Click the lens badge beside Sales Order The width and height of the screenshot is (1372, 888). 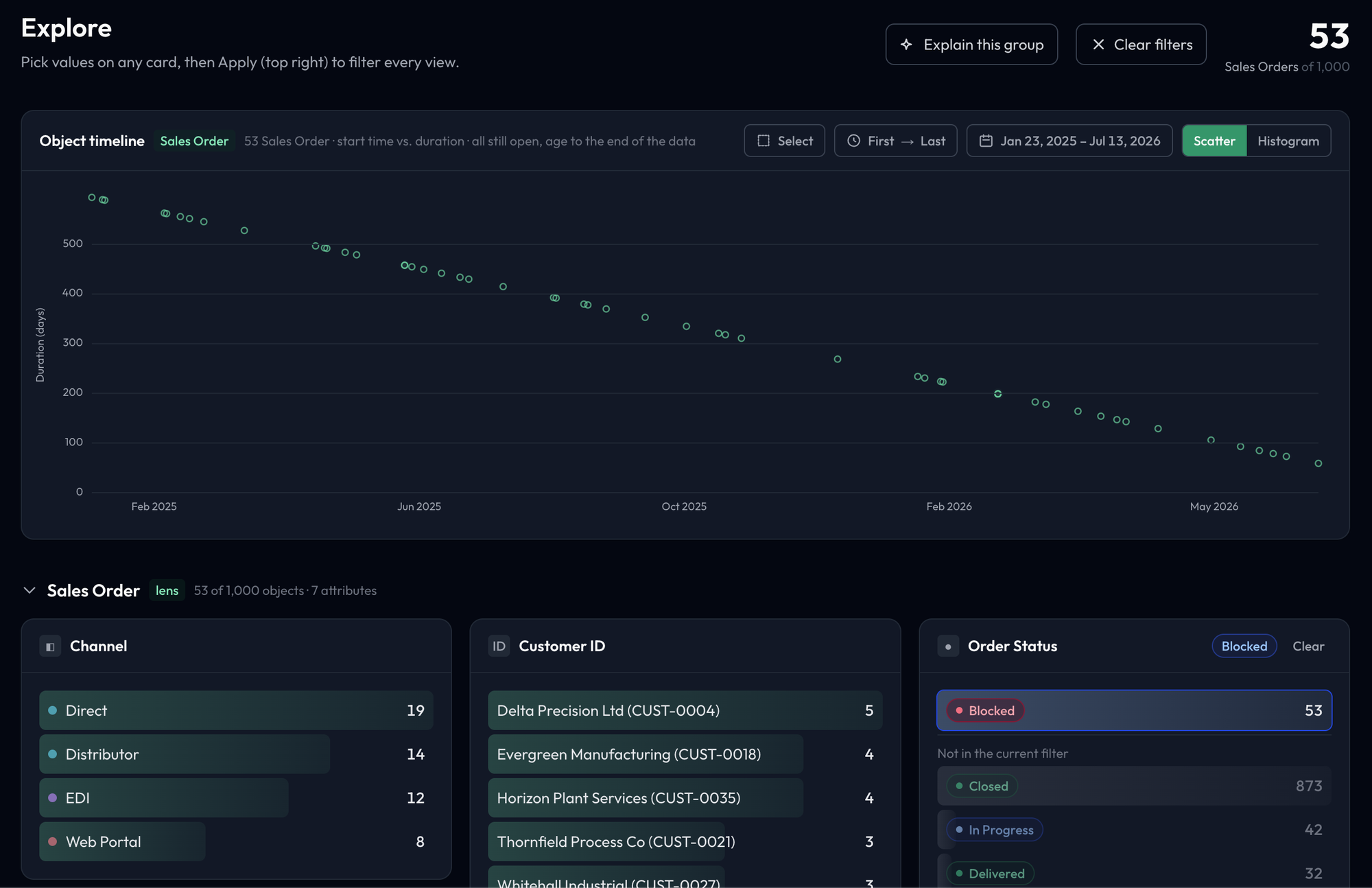click(167, 590)
